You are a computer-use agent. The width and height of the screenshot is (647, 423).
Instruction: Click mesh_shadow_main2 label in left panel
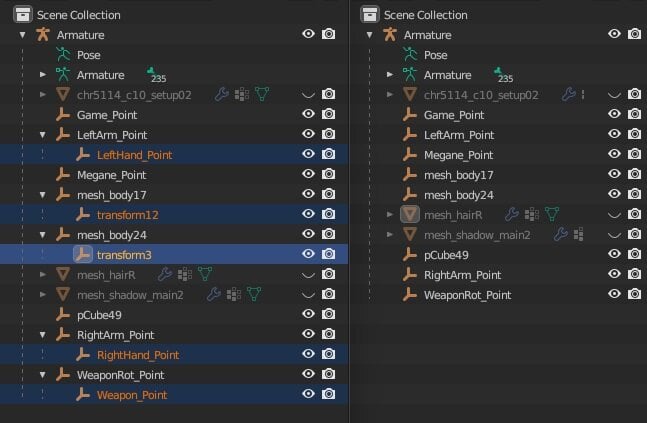(x=130, y=295)
